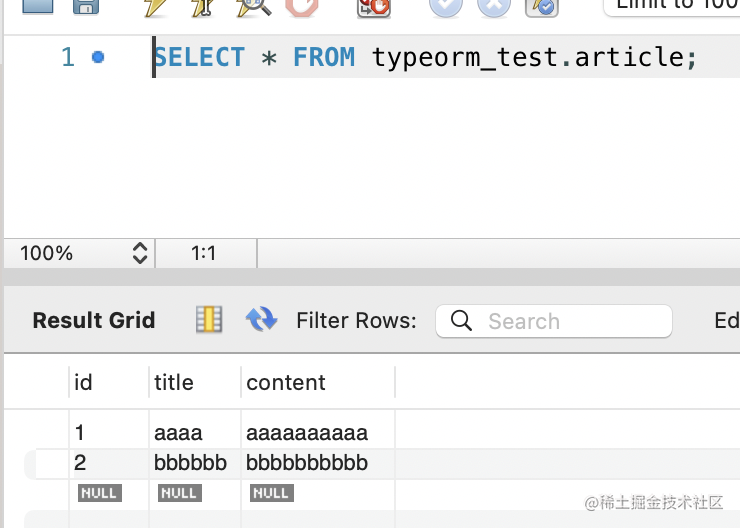Toggle the auto-commit mode icon
Viewport: 740px width, 528px height.
(541, 6)
